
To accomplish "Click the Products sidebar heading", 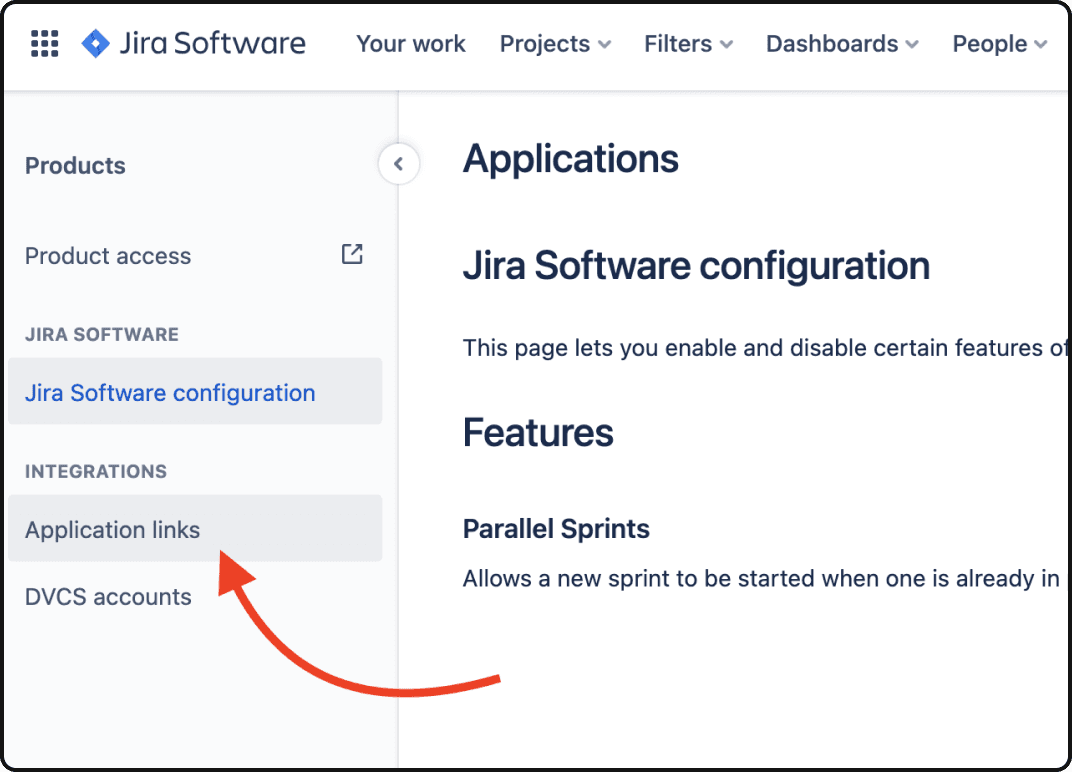I will coord(75,165).
